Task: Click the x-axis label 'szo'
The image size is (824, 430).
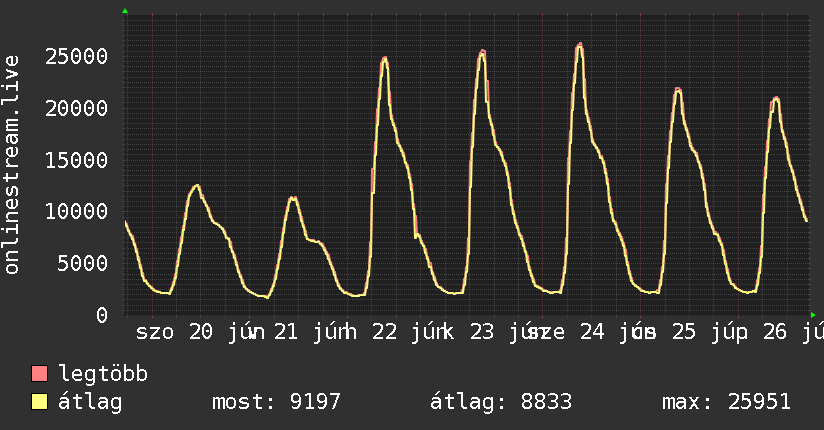Action: (155, 332)
